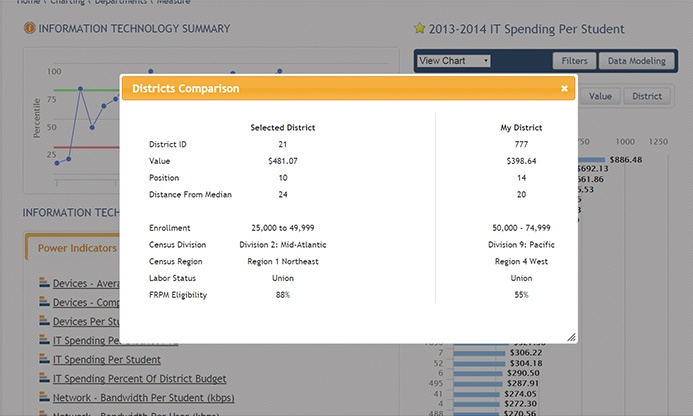Click the enrollment text 50,000 - 74,999
The height and width of the screenshot is (416, 693).
pyautogui.click(x=521, y=228)
